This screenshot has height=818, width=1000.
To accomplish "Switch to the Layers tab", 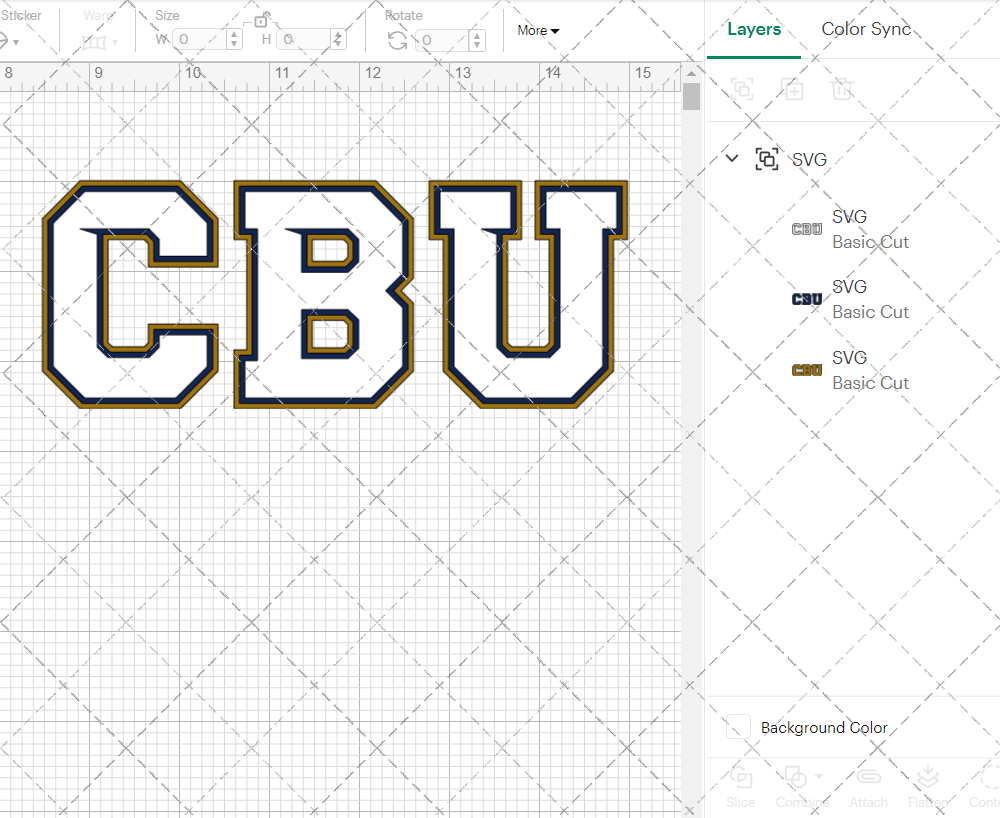I will (754, 29).
